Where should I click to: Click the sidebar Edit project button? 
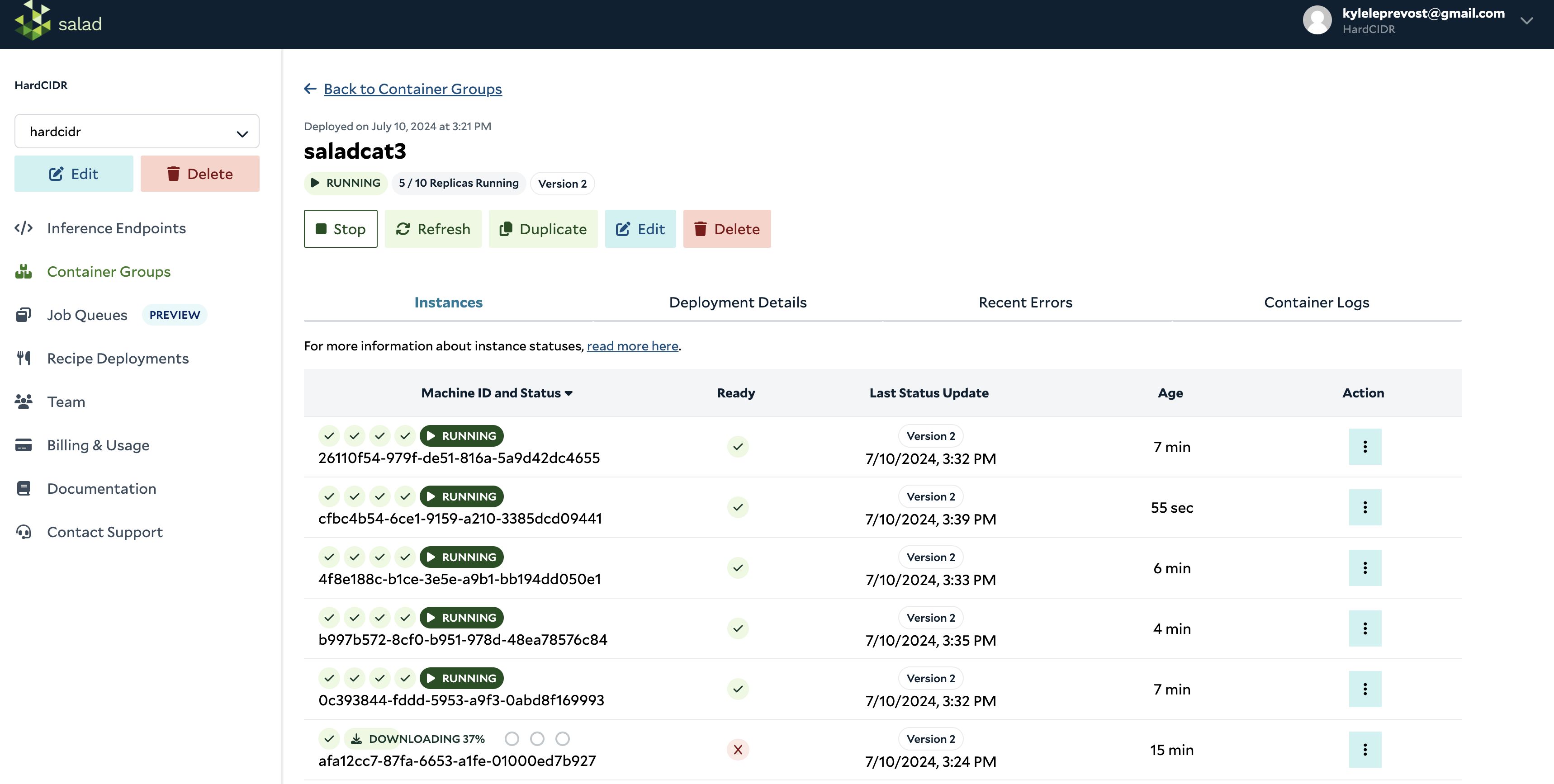[74, 174]
